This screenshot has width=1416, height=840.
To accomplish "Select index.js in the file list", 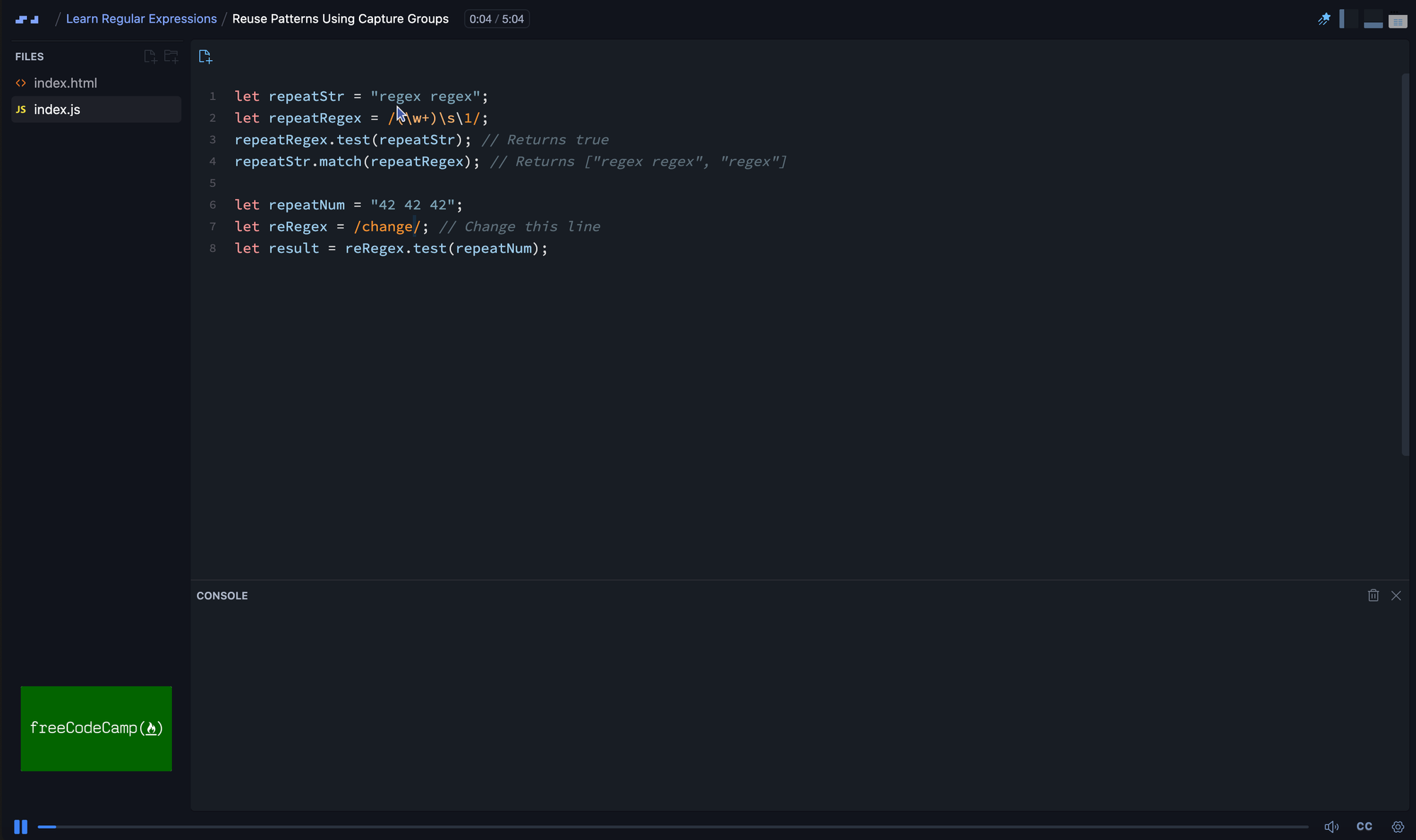I will click(x=96, y=110).
